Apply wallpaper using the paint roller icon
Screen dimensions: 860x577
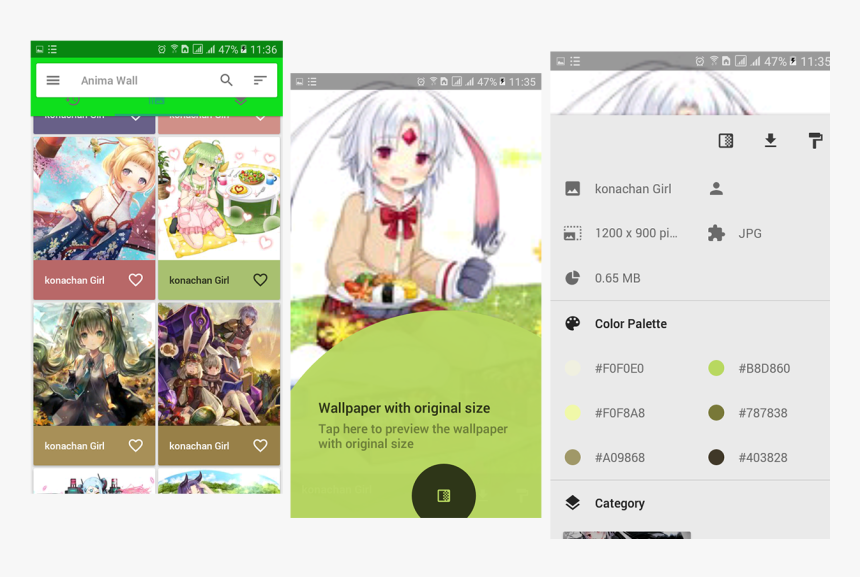pos(816,141)
